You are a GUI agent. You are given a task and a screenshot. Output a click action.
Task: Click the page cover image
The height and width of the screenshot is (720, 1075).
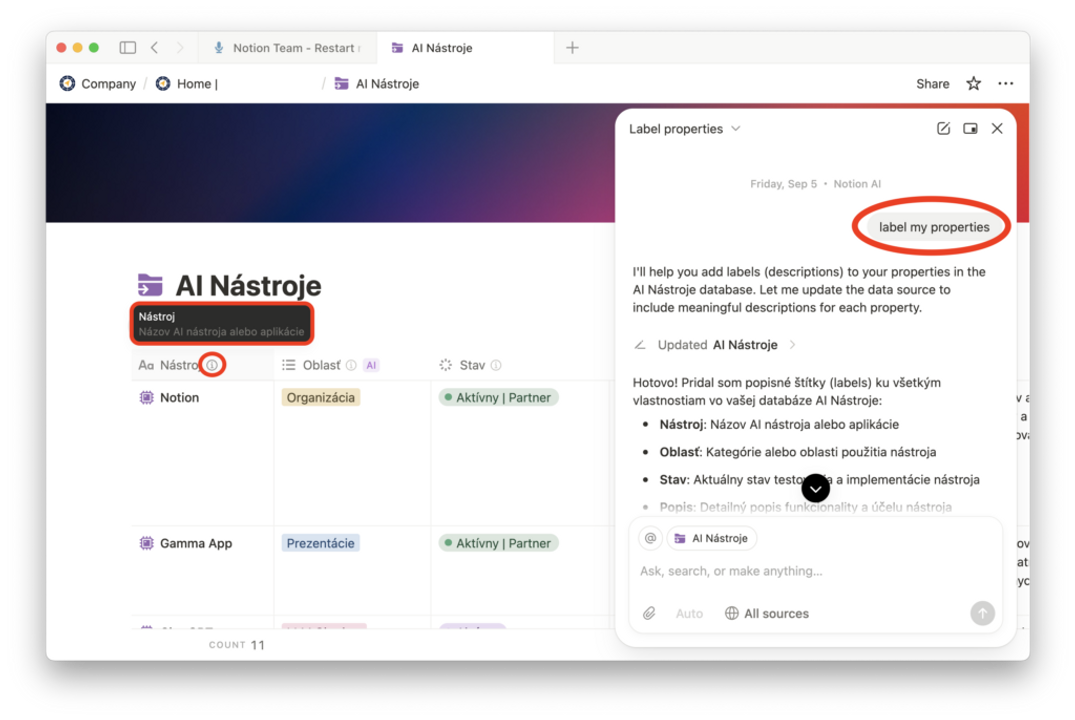point(329,163)
